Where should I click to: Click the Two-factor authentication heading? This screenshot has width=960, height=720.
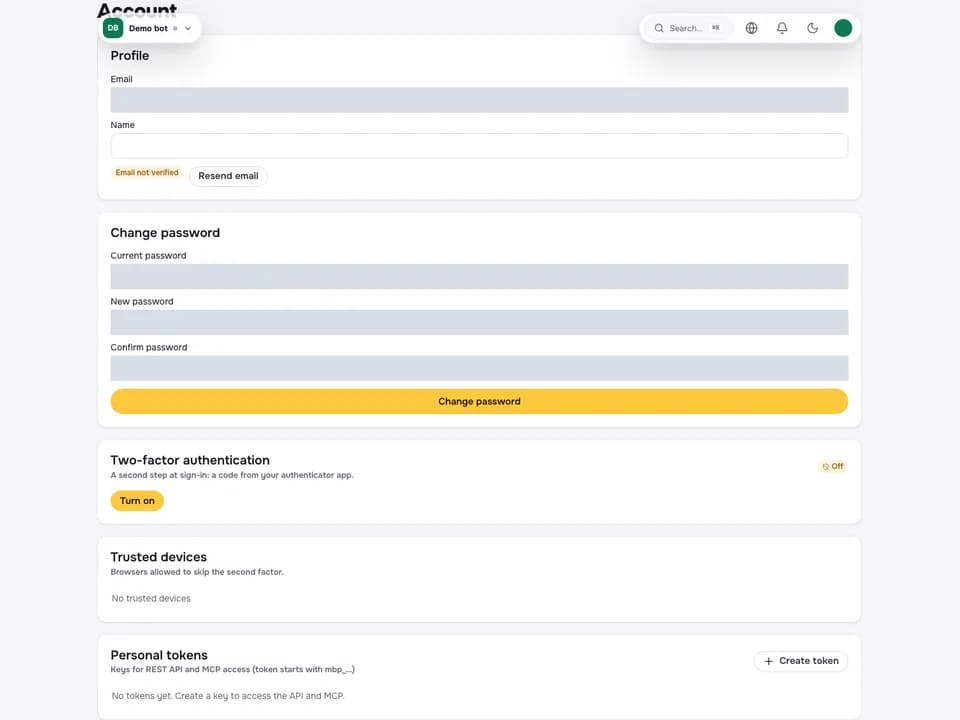190,460
